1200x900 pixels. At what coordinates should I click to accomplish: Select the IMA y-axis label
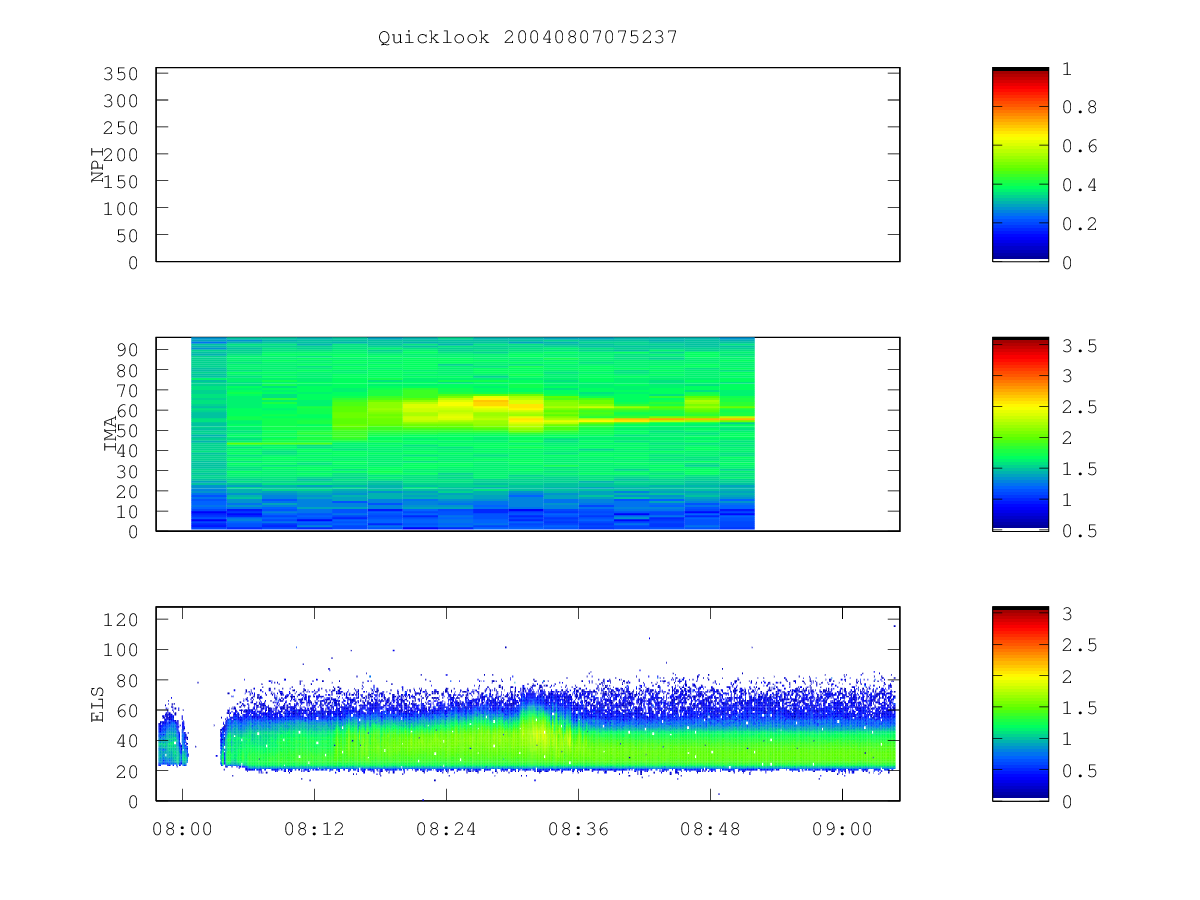click(x=111, y=434)
